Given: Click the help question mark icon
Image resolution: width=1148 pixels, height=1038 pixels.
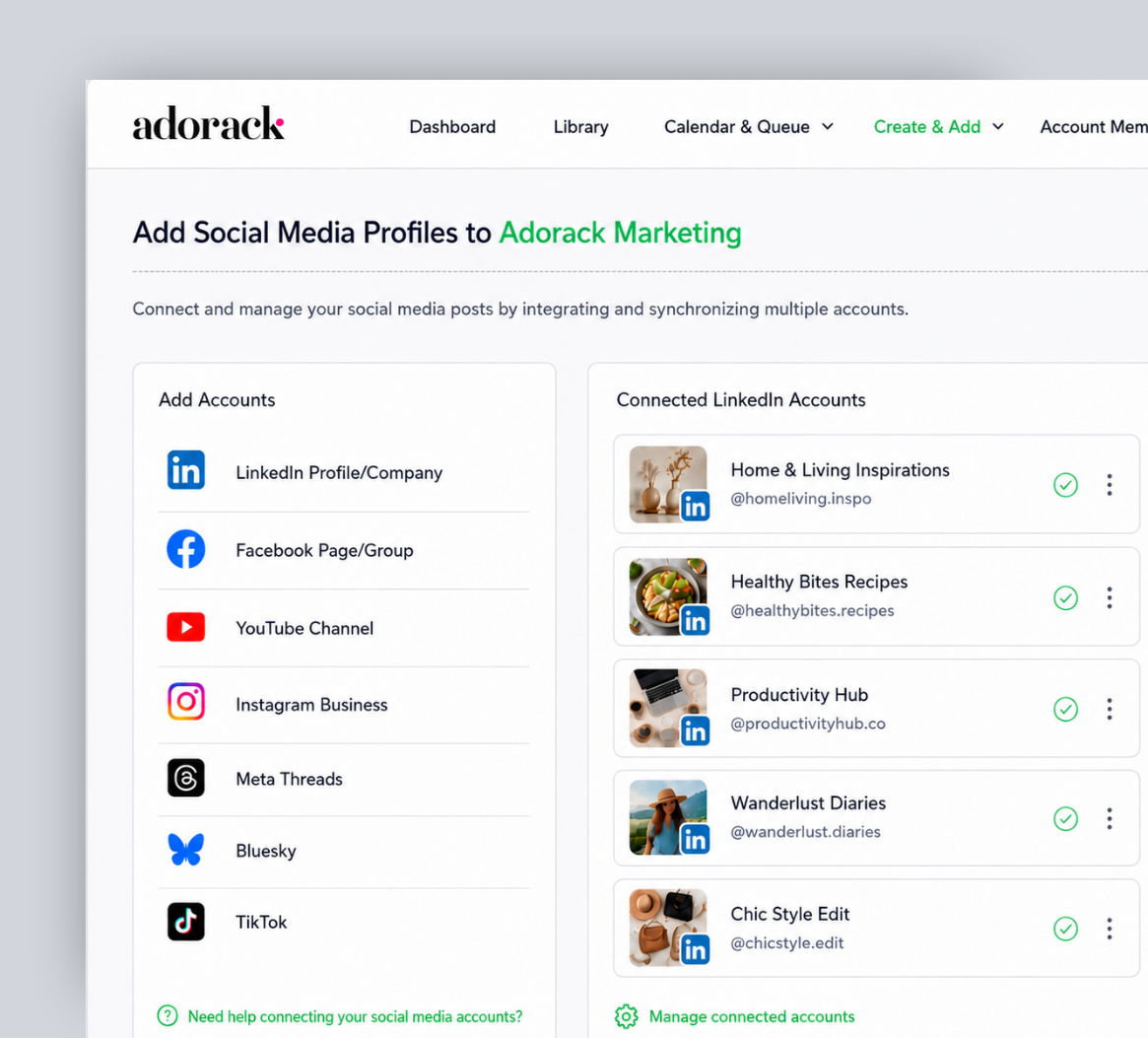Looking at the screenshot, I should click(x=168, y=1016).
